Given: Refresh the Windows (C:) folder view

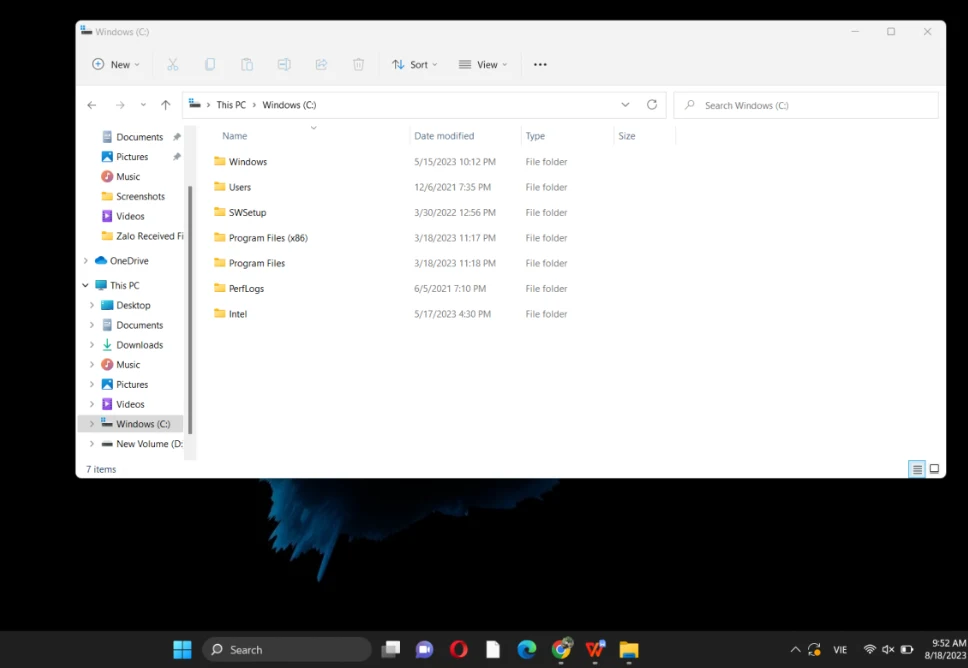Looking at the screenshot, I should (652, 104).
